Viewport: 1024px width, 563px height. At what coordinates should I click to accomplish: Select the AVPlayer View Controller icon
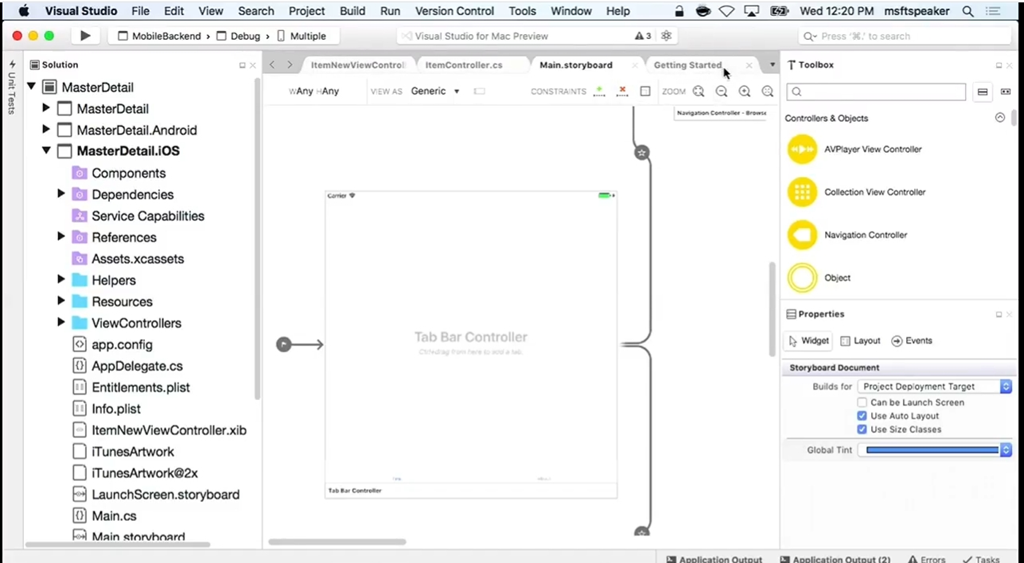[802, 149]
